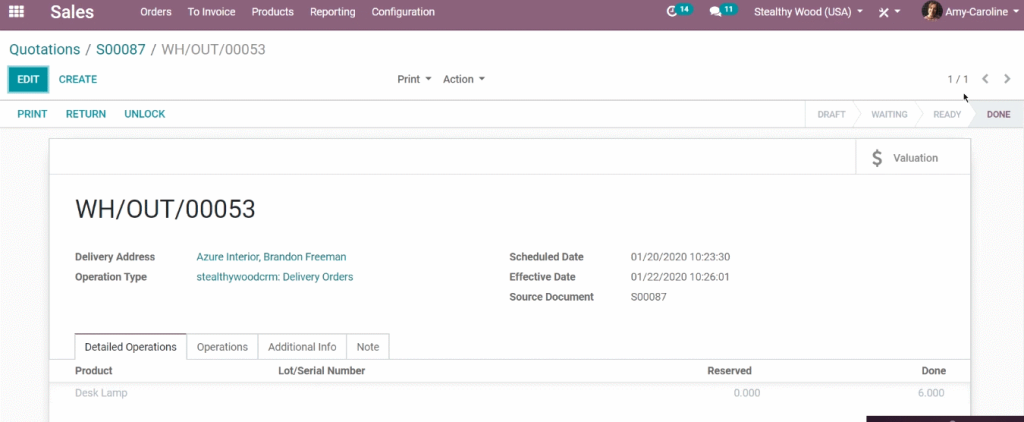
Task: Switch to the Additional Info tab
Action: coord(302,347)
